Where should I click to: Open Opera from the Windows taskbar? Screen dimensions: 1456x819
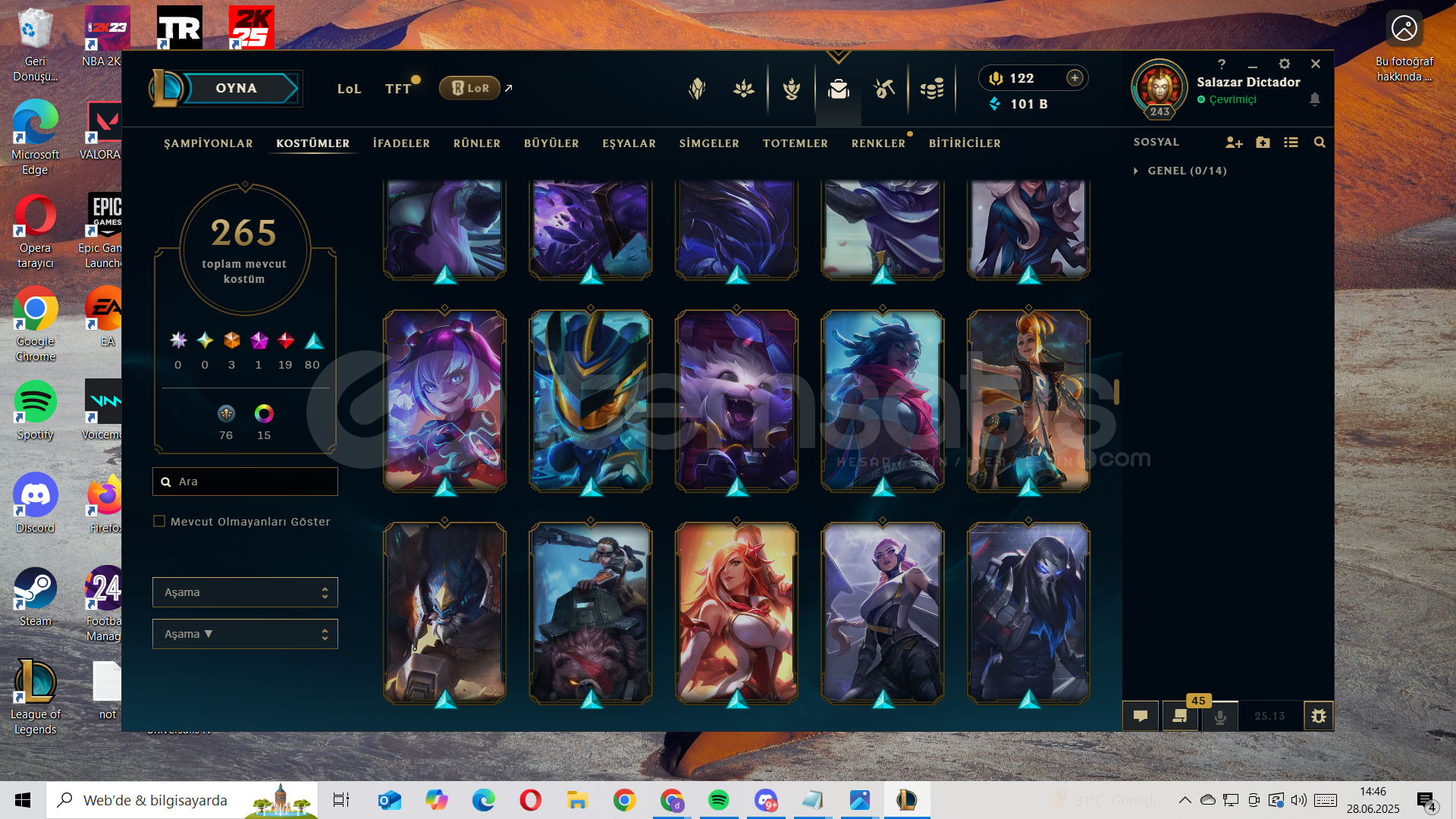tap(530, 800)
